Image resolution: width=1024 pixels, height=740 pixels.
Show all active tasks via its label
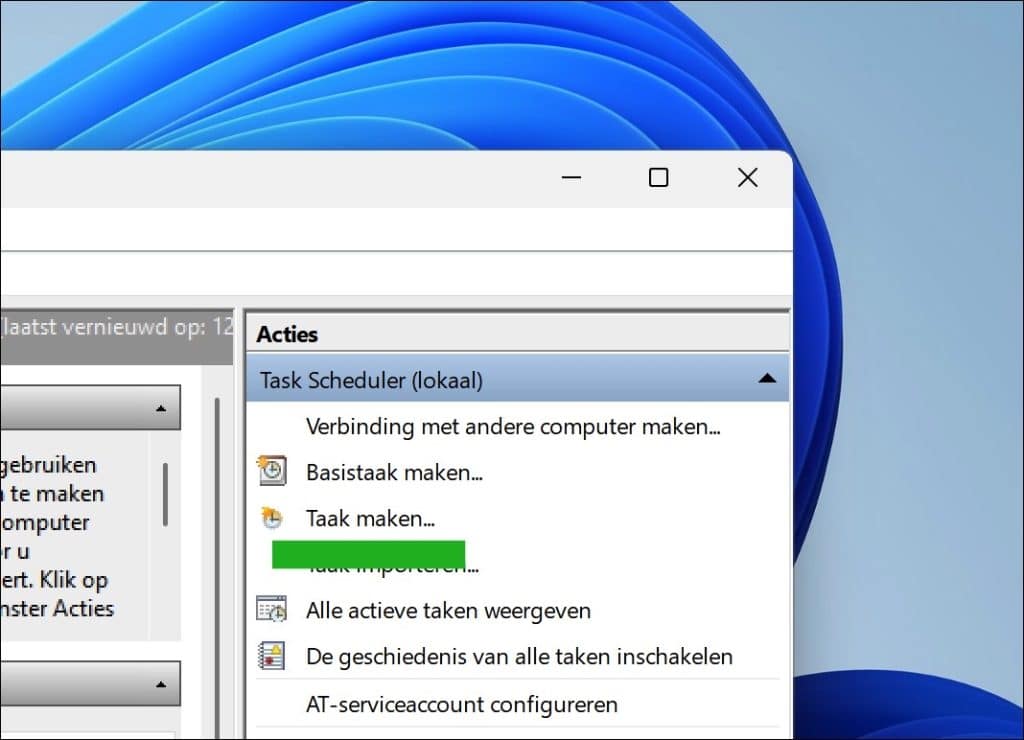click(x=446, y=610)
